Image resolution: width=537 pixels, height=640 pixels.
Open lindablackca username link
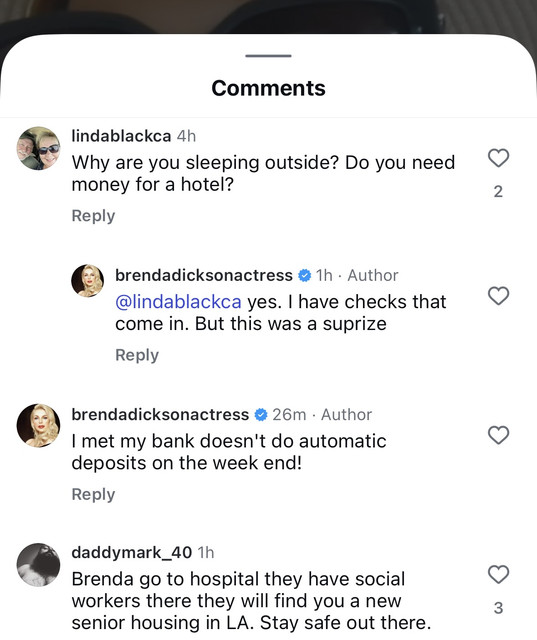(x=121, y=136)
